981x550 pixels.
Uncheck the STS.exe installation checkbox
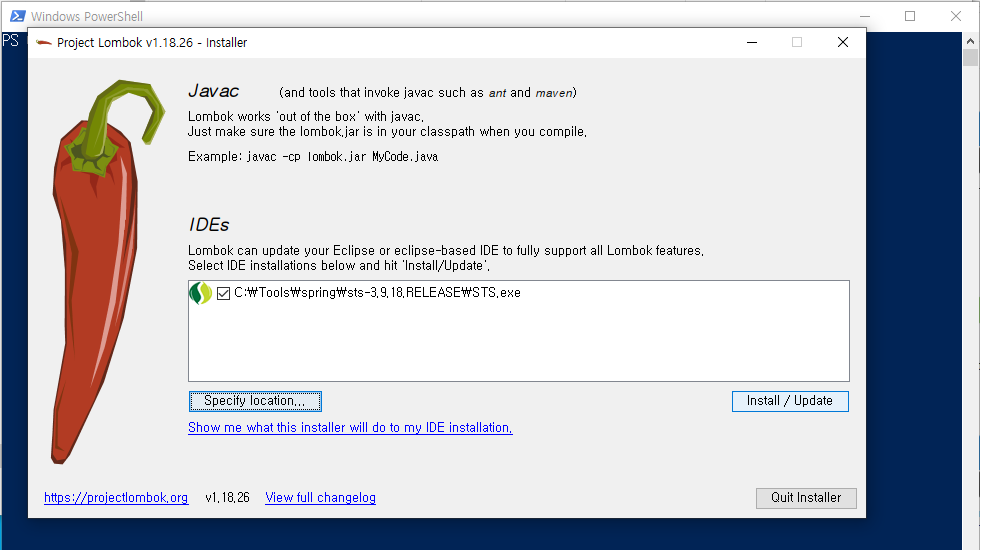(223, 293)
